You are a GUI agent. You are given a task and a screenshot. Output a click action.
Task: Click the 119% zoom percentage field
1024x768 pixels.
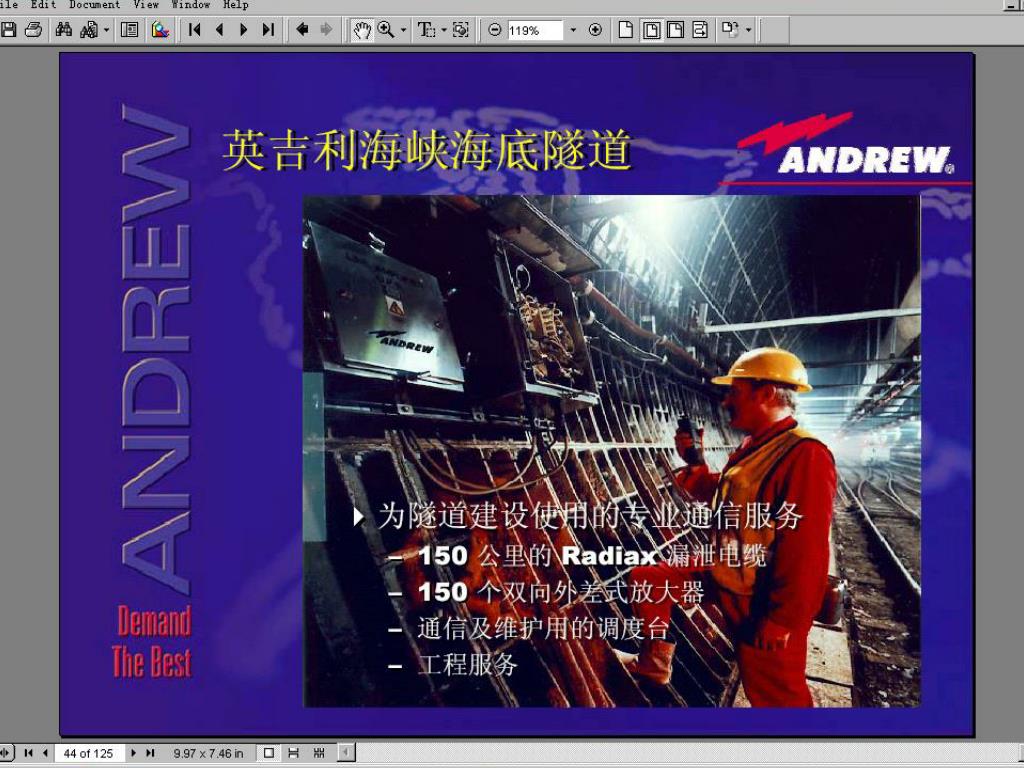(x=534, y=31)
